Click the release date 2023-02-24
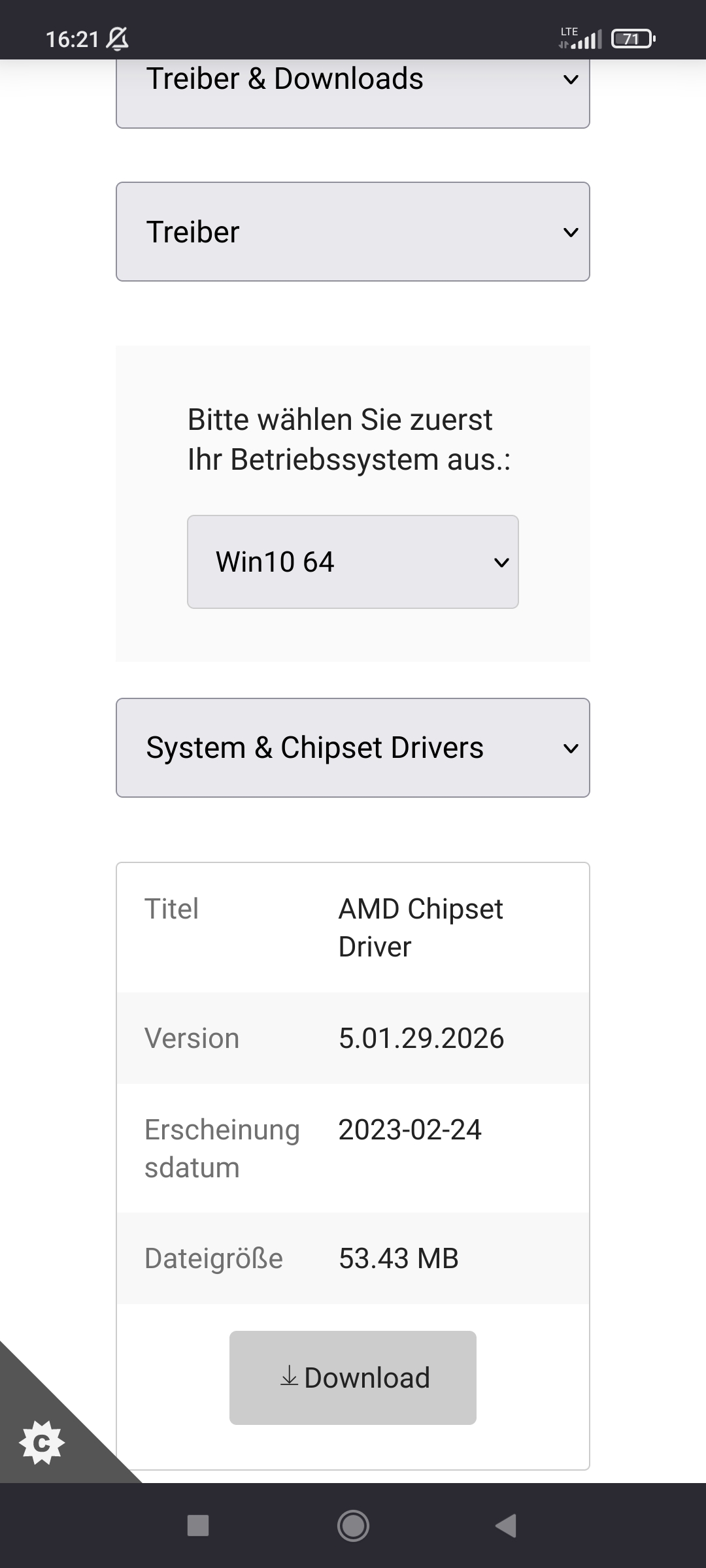This screenshot has height=1568, width=706. (410, 1130)
